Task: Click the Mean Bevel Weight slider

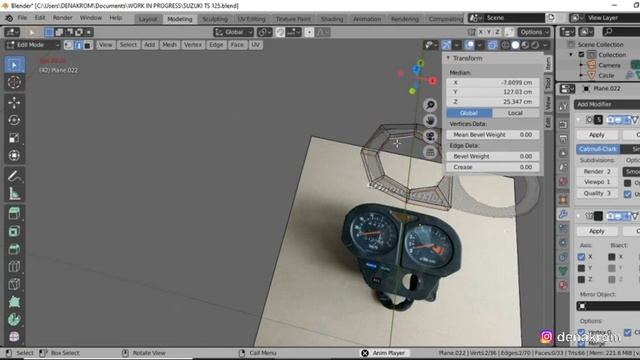Action: tap(493, 135)
